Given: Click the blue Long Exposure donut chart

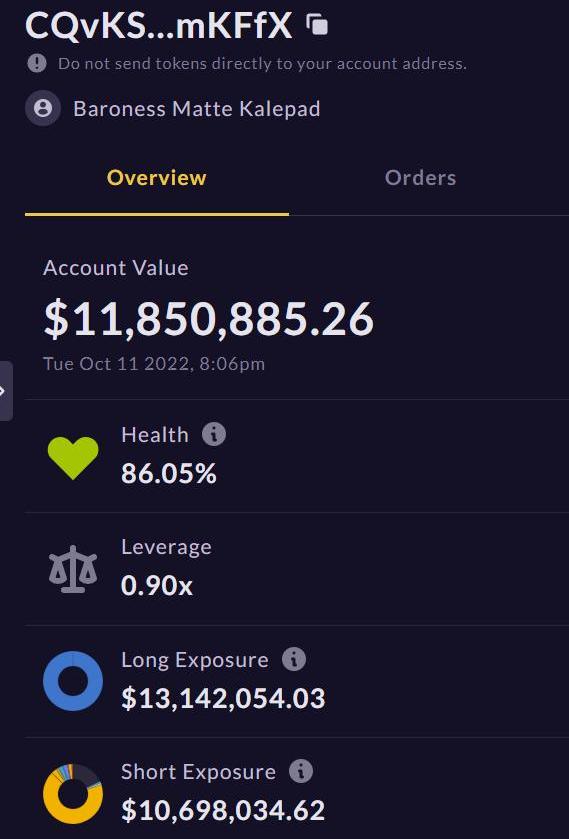Looking at the screenshot, I should 73,681.
